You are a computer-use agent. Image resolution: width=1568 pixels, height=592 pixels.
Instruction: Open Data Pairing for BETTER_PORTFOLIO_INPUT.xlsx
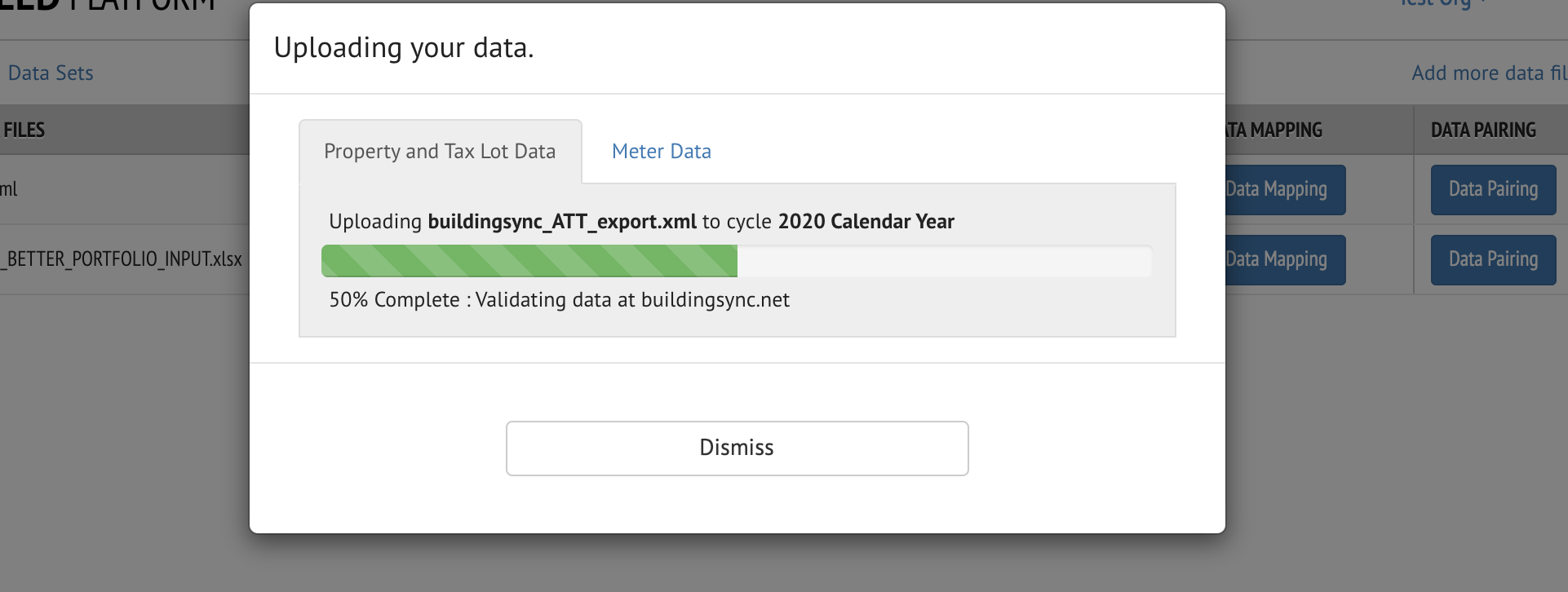click(x=1493, y=259)
